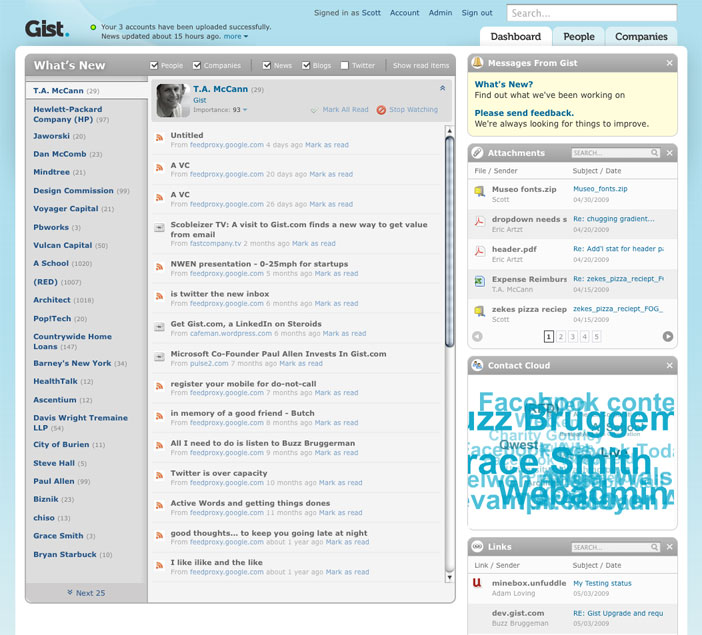Click scrollbar up arrow in feed list
Image resolution: width=702 pixels, height=635 pixels.
click(x=449, y=130)
